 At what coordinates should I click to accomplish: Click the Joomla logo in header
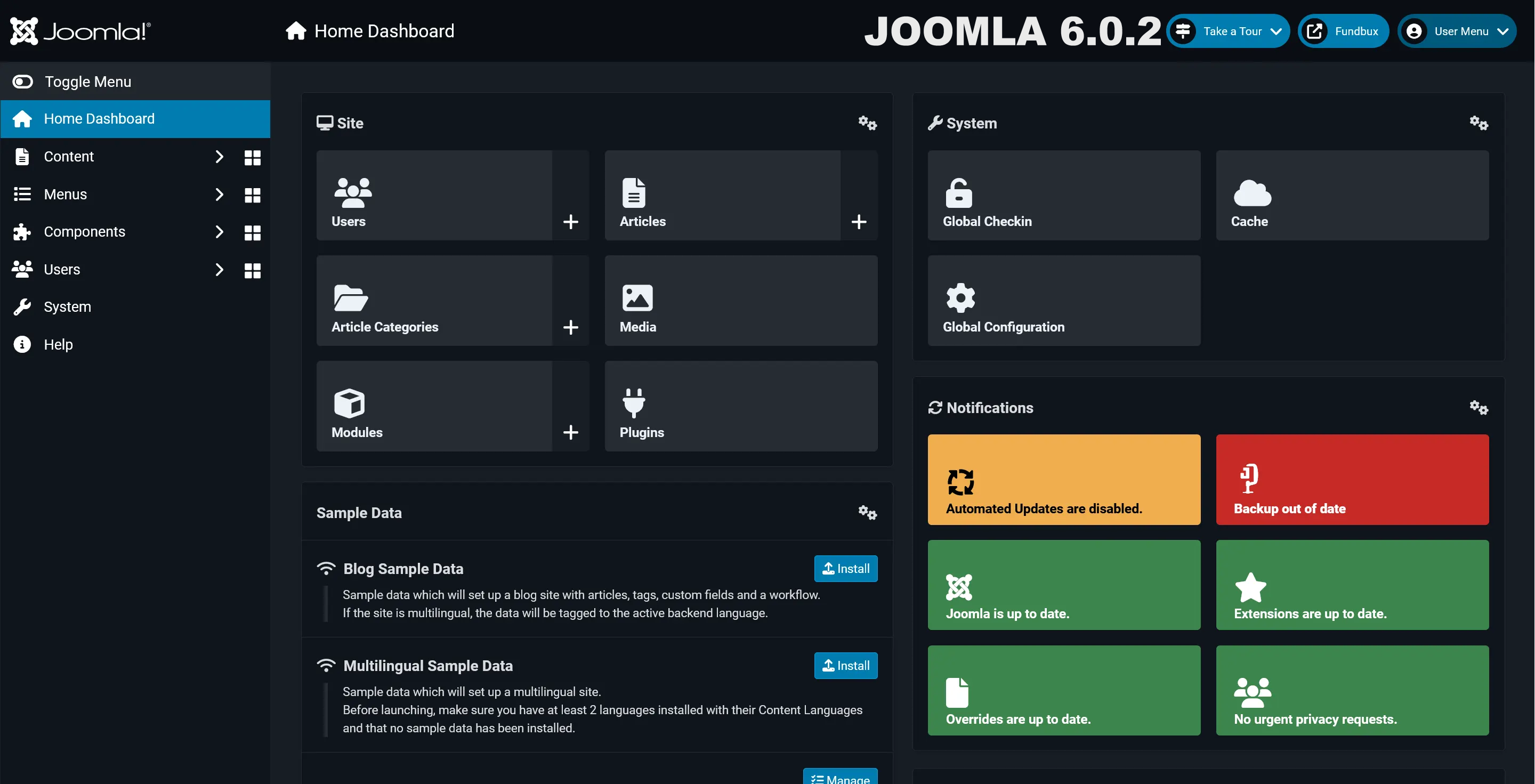tap(80, 31)
